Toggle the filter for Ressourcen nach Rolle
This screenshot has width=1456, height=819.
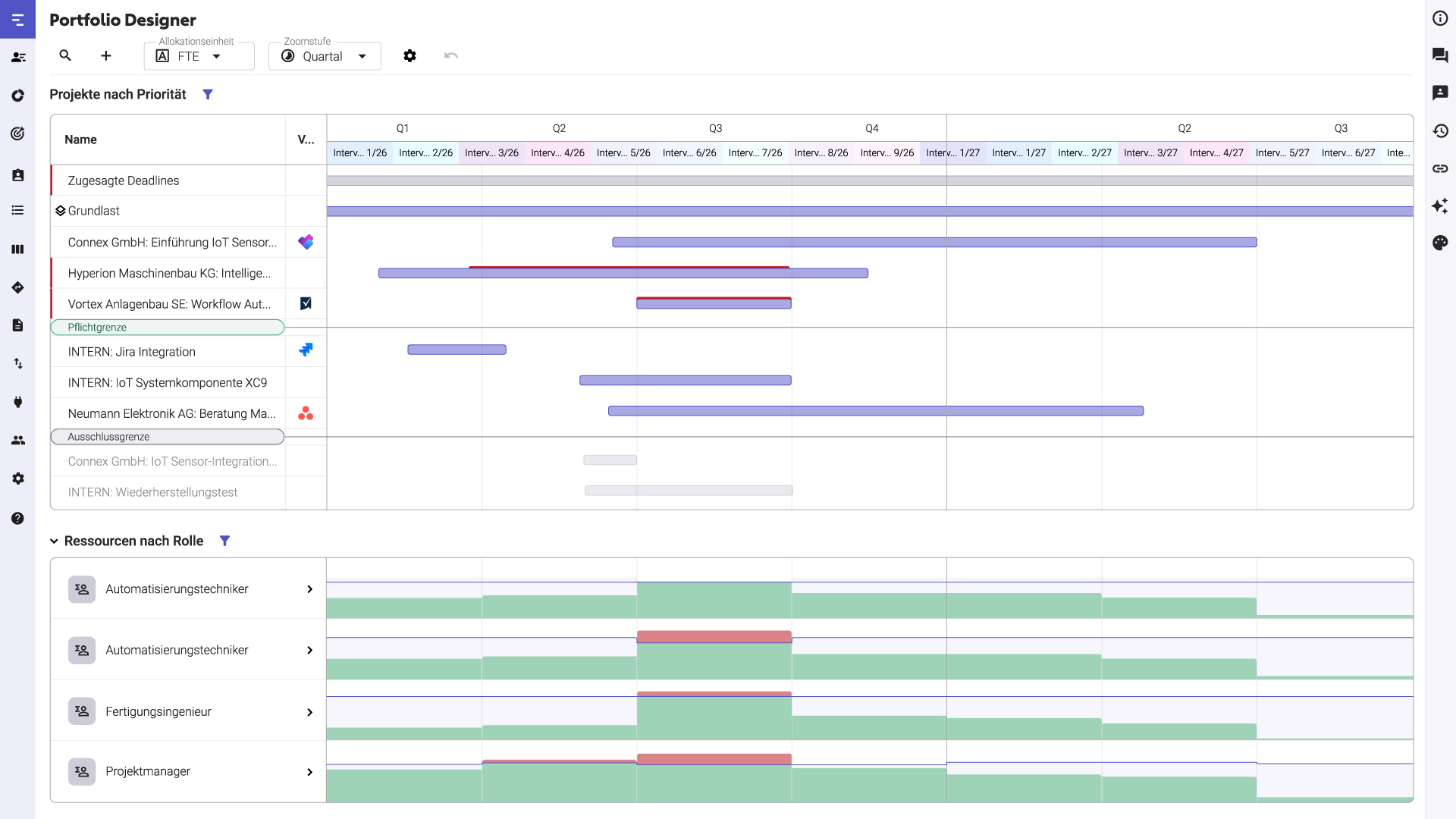click(x=224, y=541)
